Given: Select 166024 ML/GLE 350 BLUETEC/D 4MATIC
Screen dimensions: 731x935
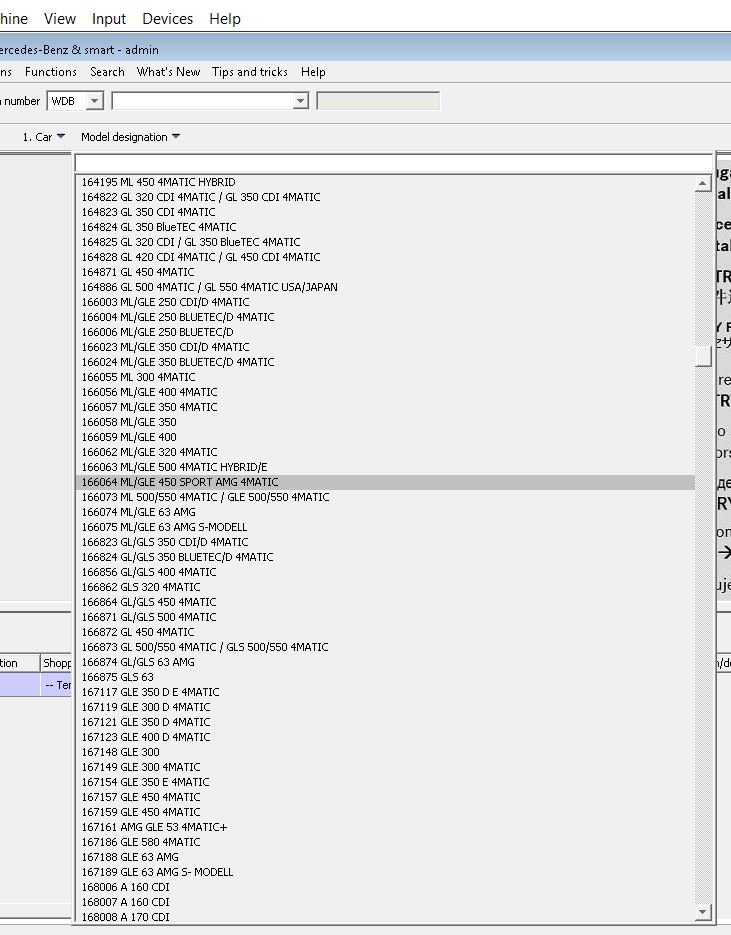Looking at the screenshot, I should 385,362.
